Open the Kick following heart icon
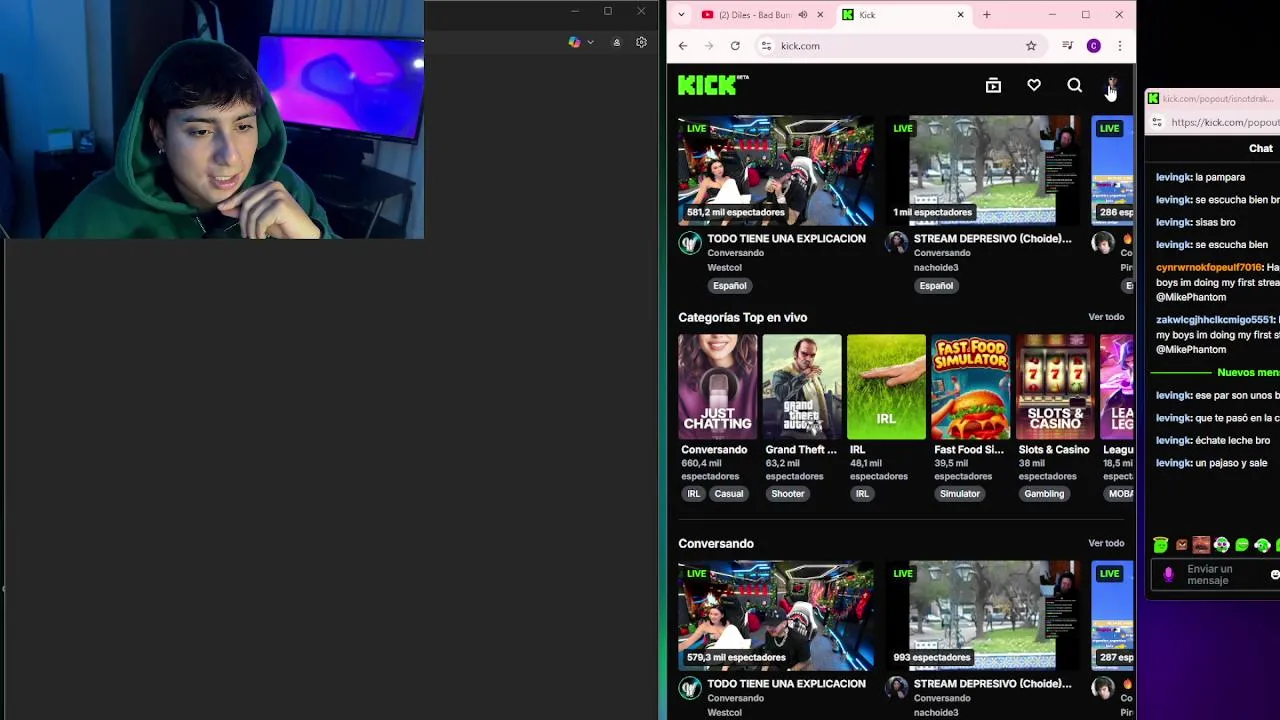 point(1034,86)
